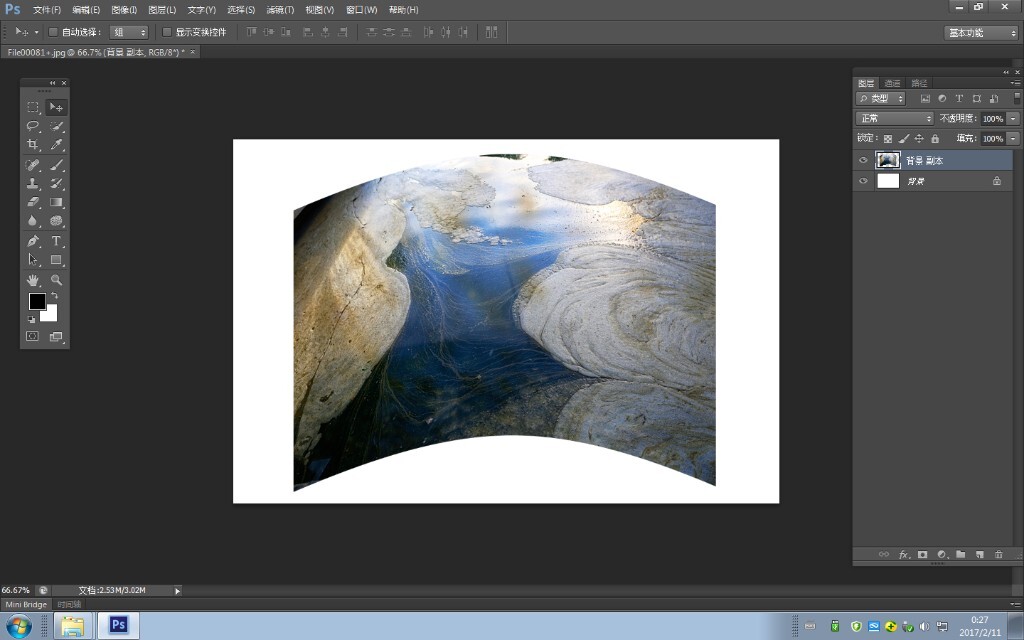
Task: Enable the 显示变换控件 checkbox
Action: pos(167,32)
